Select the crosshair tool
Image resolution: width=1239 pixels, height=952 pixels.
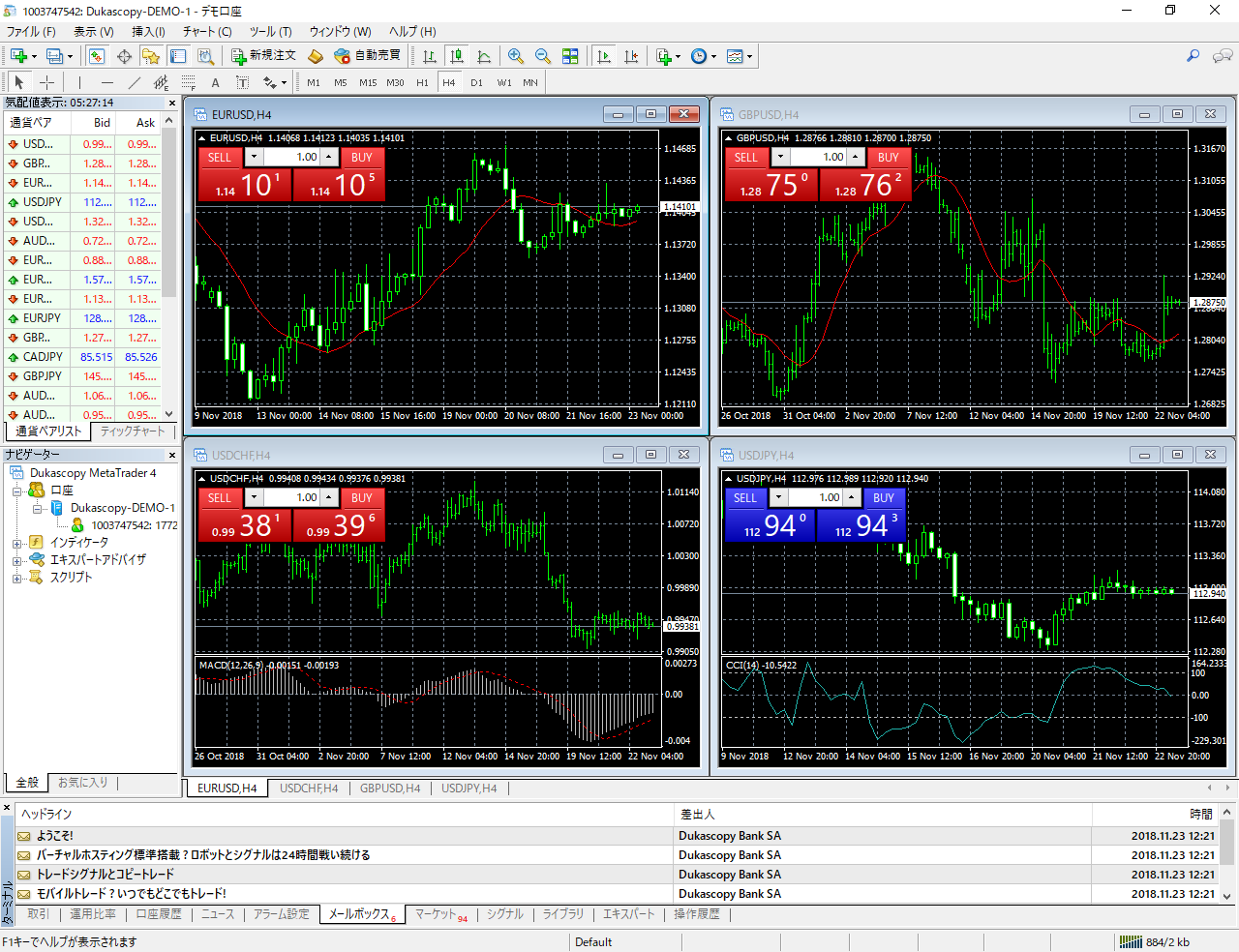tap(45, 82)
